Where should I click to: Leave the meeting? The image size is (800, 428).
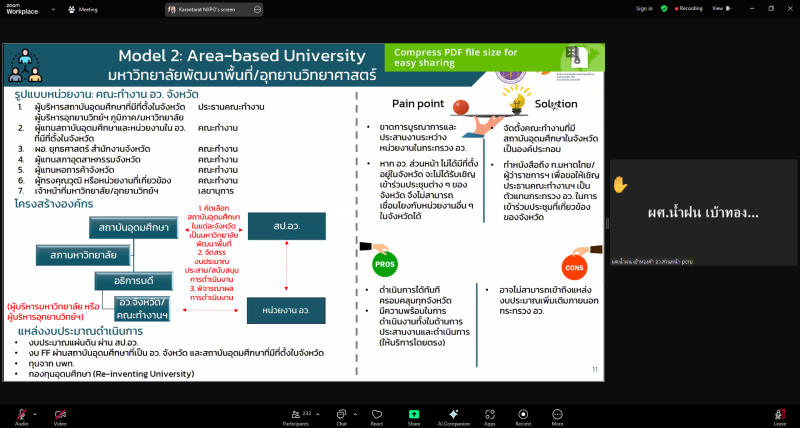click(780, 414)
